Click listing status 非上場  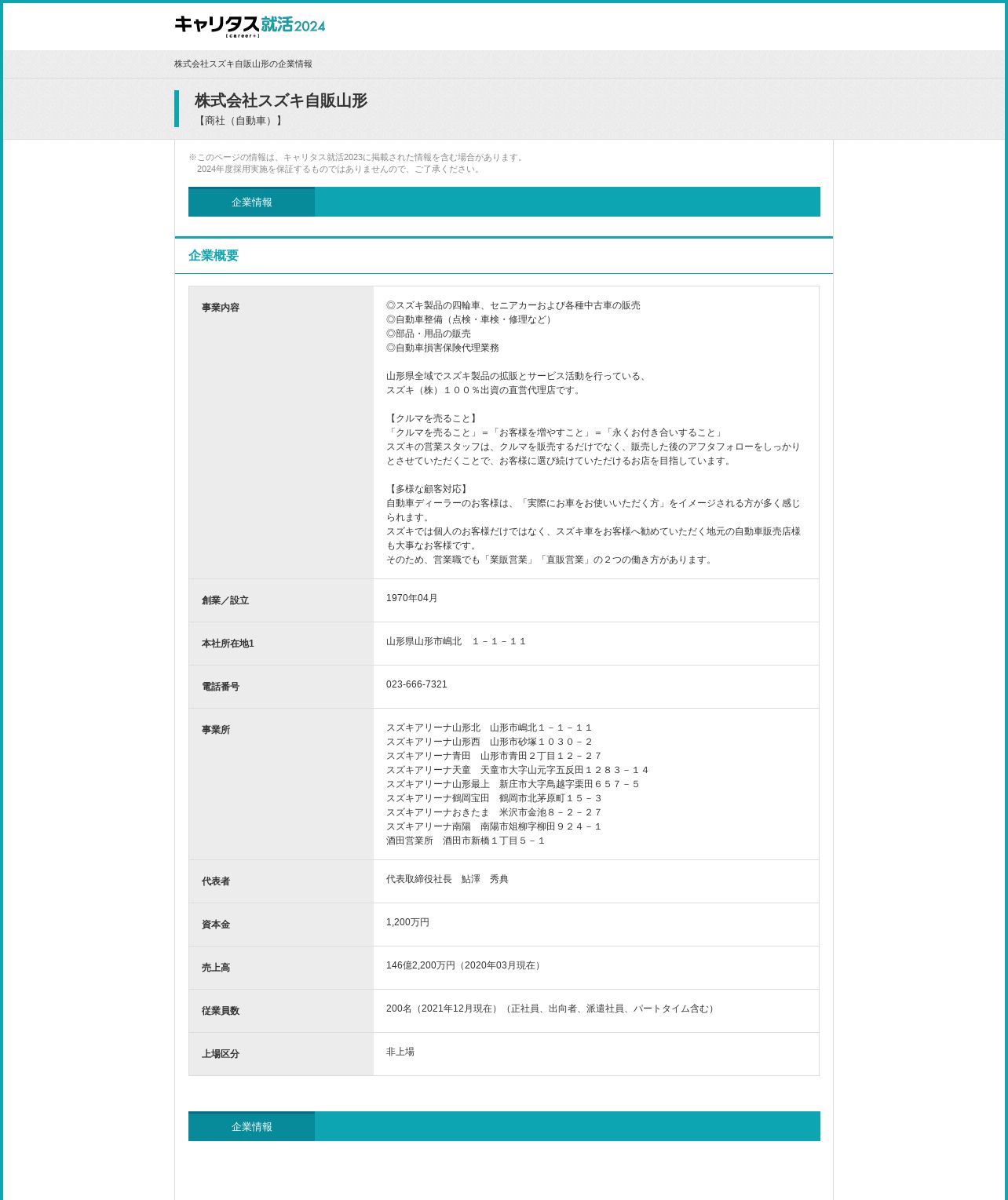click(400, 1052)
